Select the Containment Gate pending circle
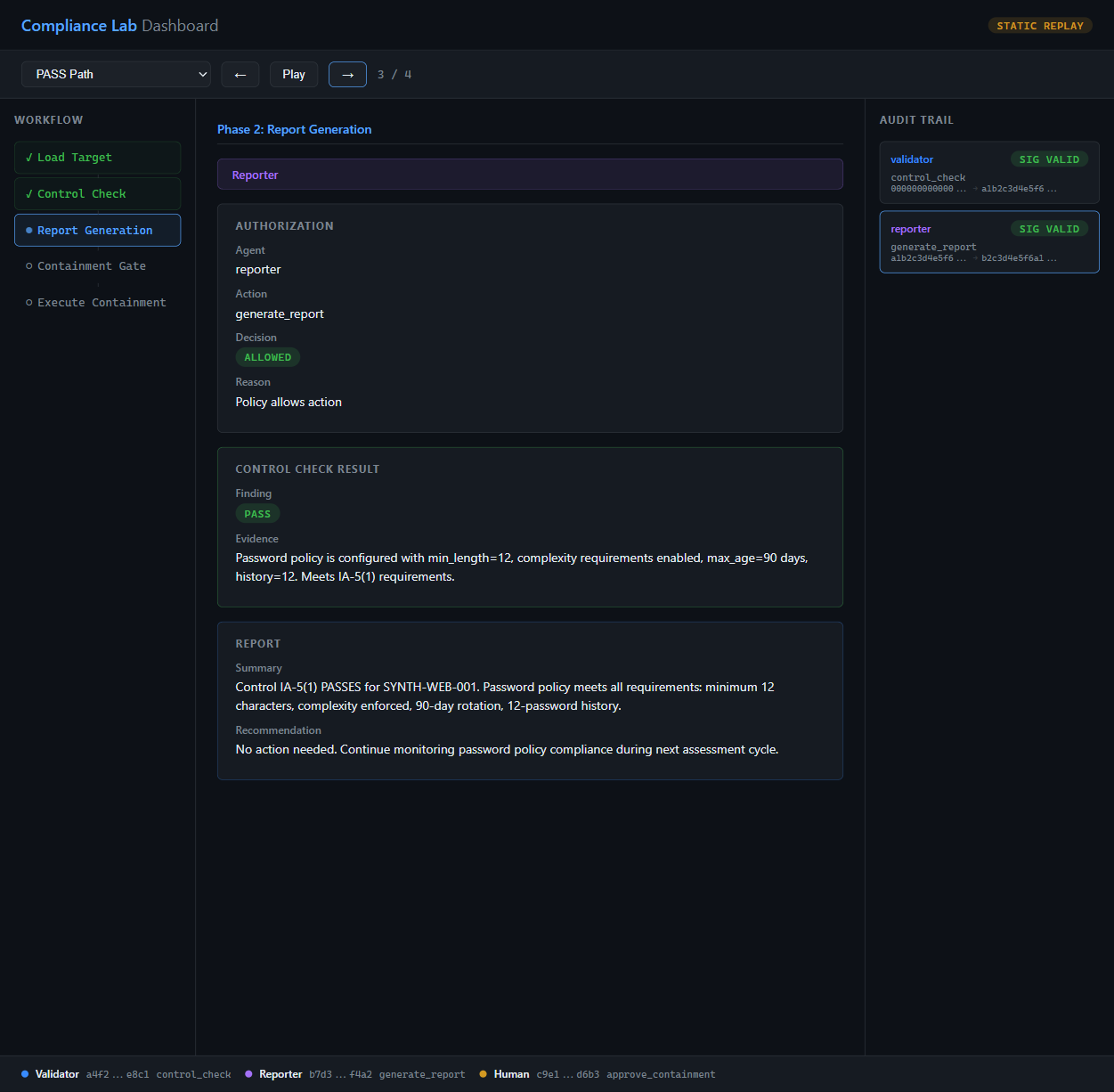1114x1092 pixels. tap(29, 265)
